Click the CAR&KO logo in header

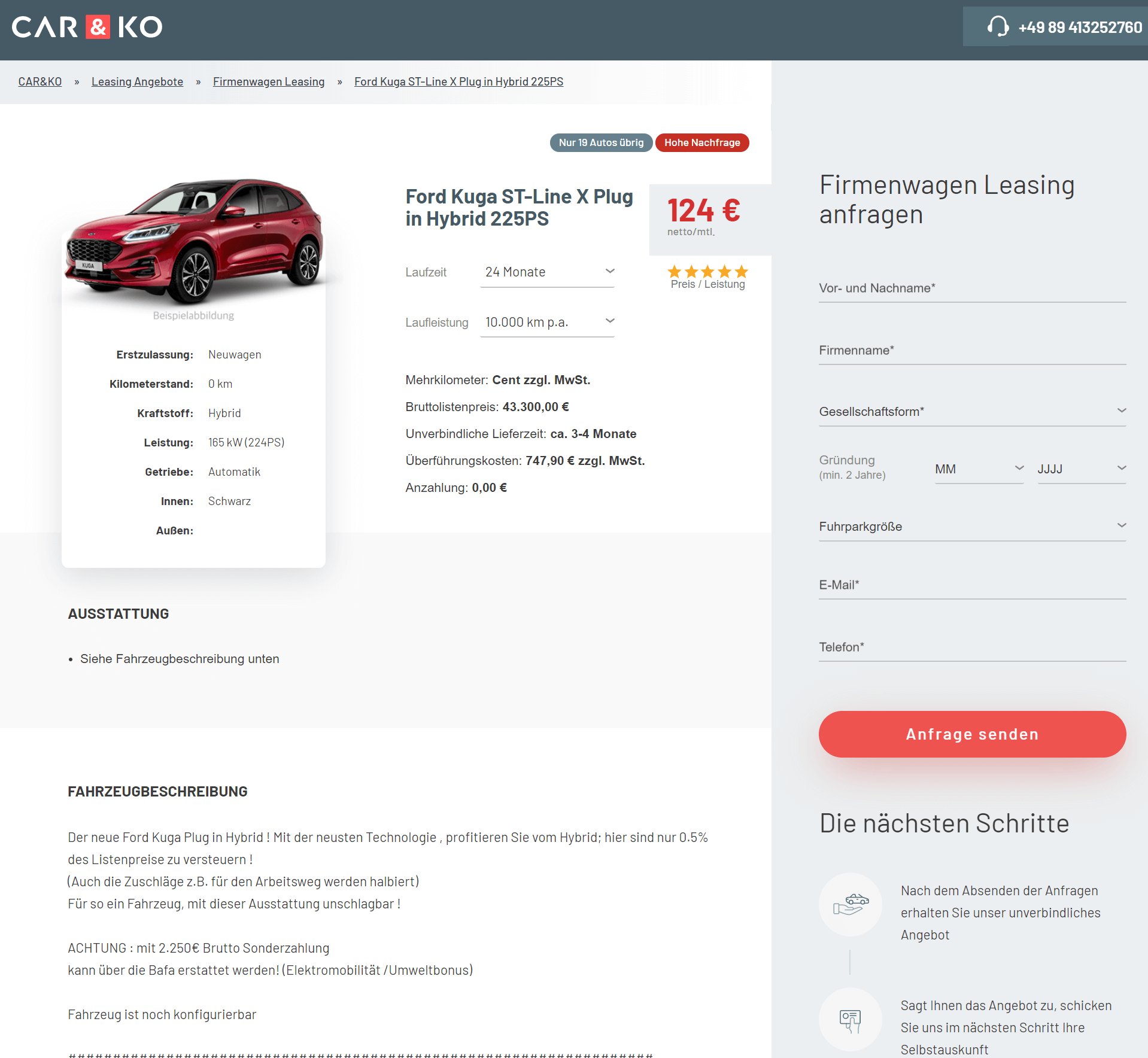pos(87,27)
